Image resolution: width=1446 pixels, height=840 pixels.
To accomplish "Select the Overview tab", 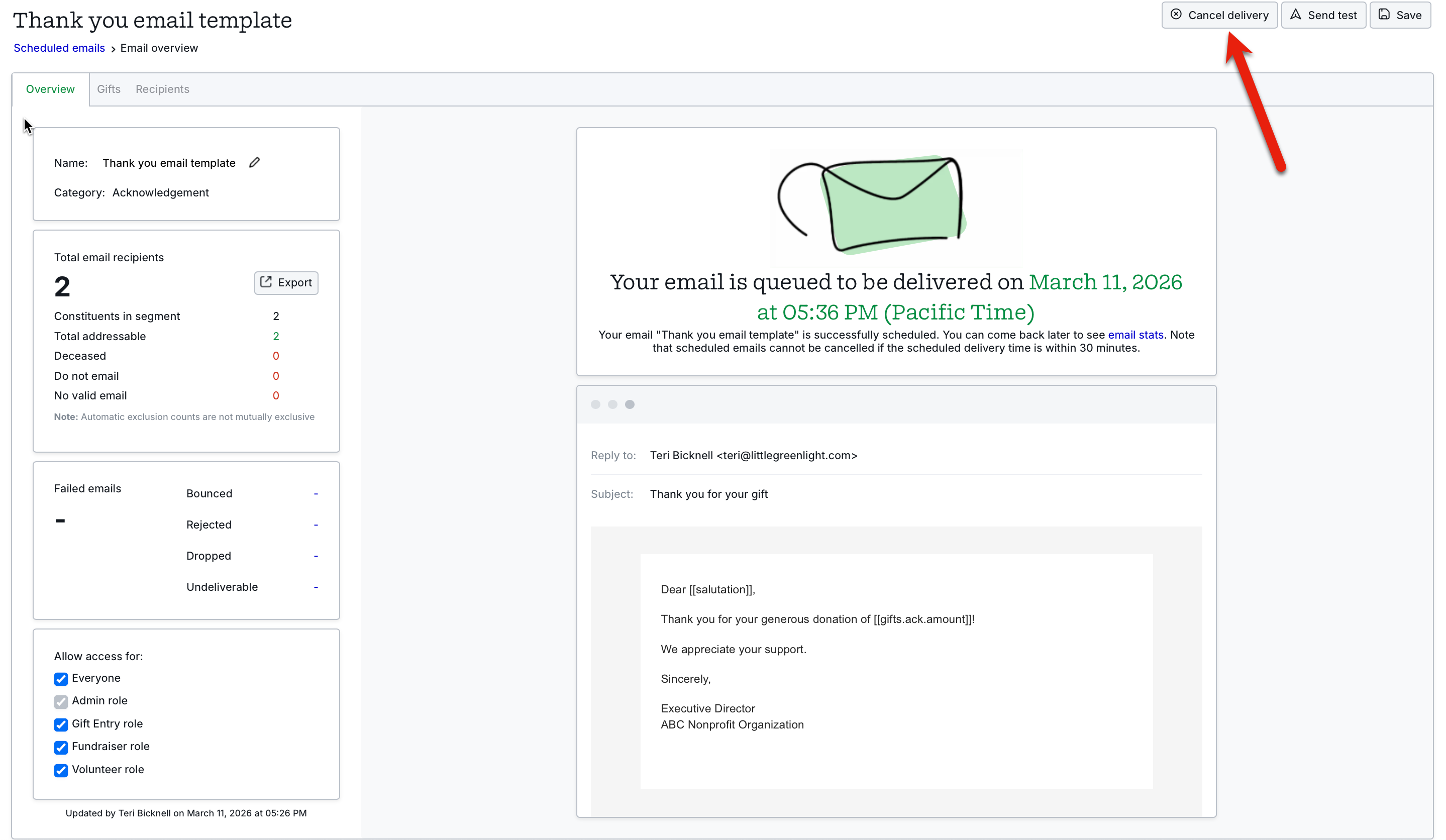I will (x=50, y=89).
